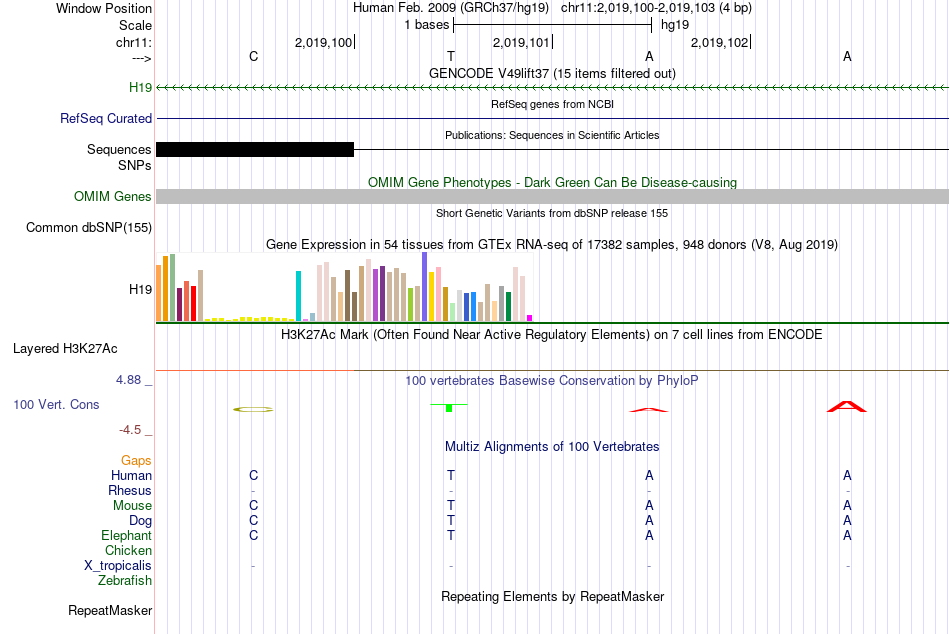Click the T base in the reference row
Image resolution: width=950 pixels, height=634 pixels.
click(451, 56)
